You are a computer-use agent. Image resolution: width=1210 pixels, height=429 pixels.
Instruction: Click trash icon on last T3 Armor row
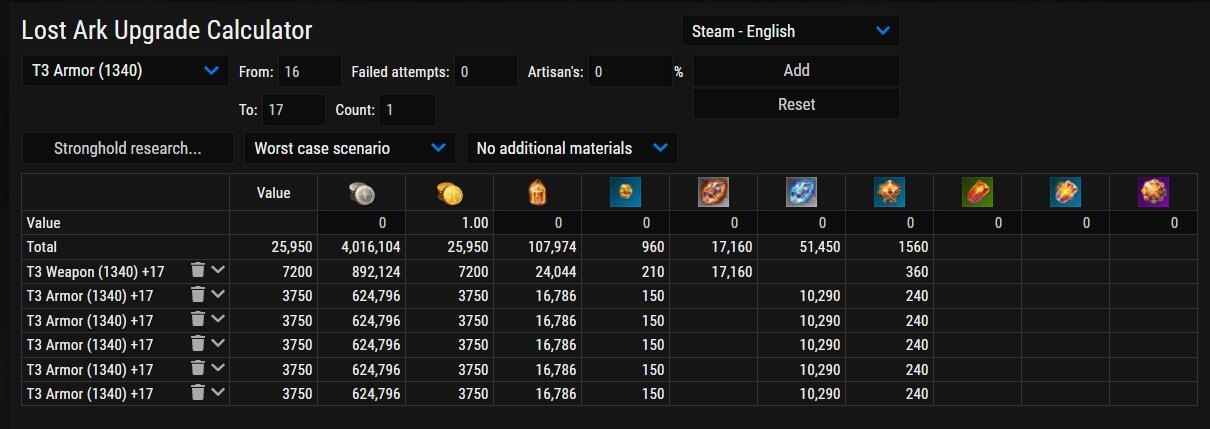(198, 392)
